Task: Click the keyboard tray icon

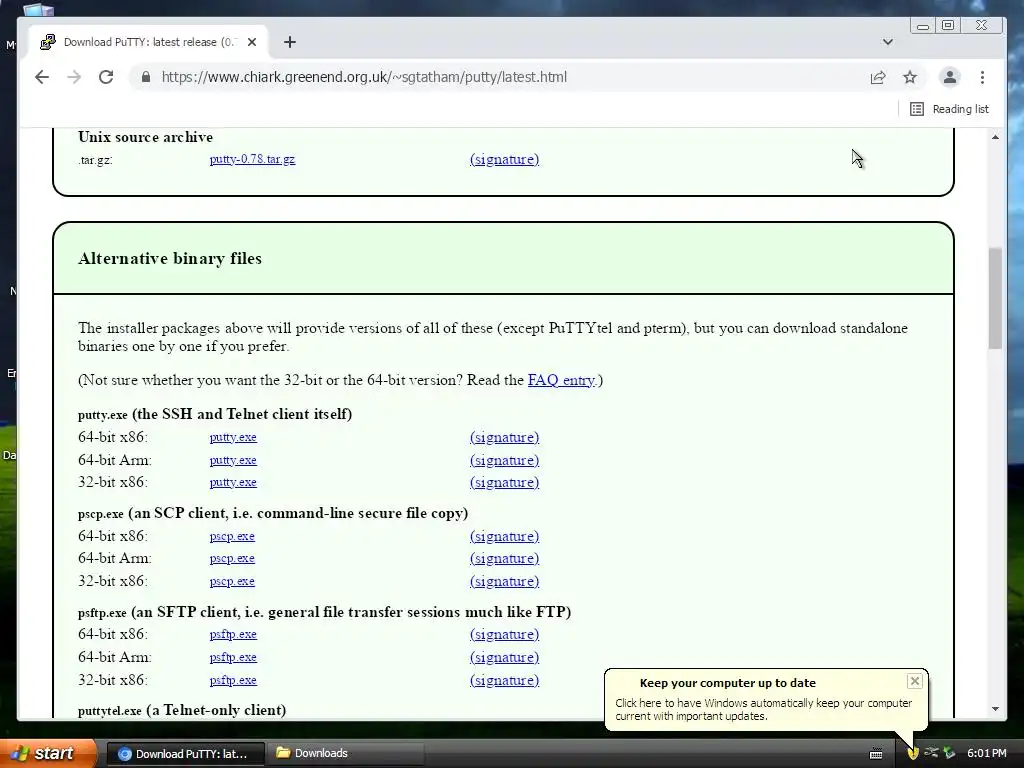Action: coord(876,754)
